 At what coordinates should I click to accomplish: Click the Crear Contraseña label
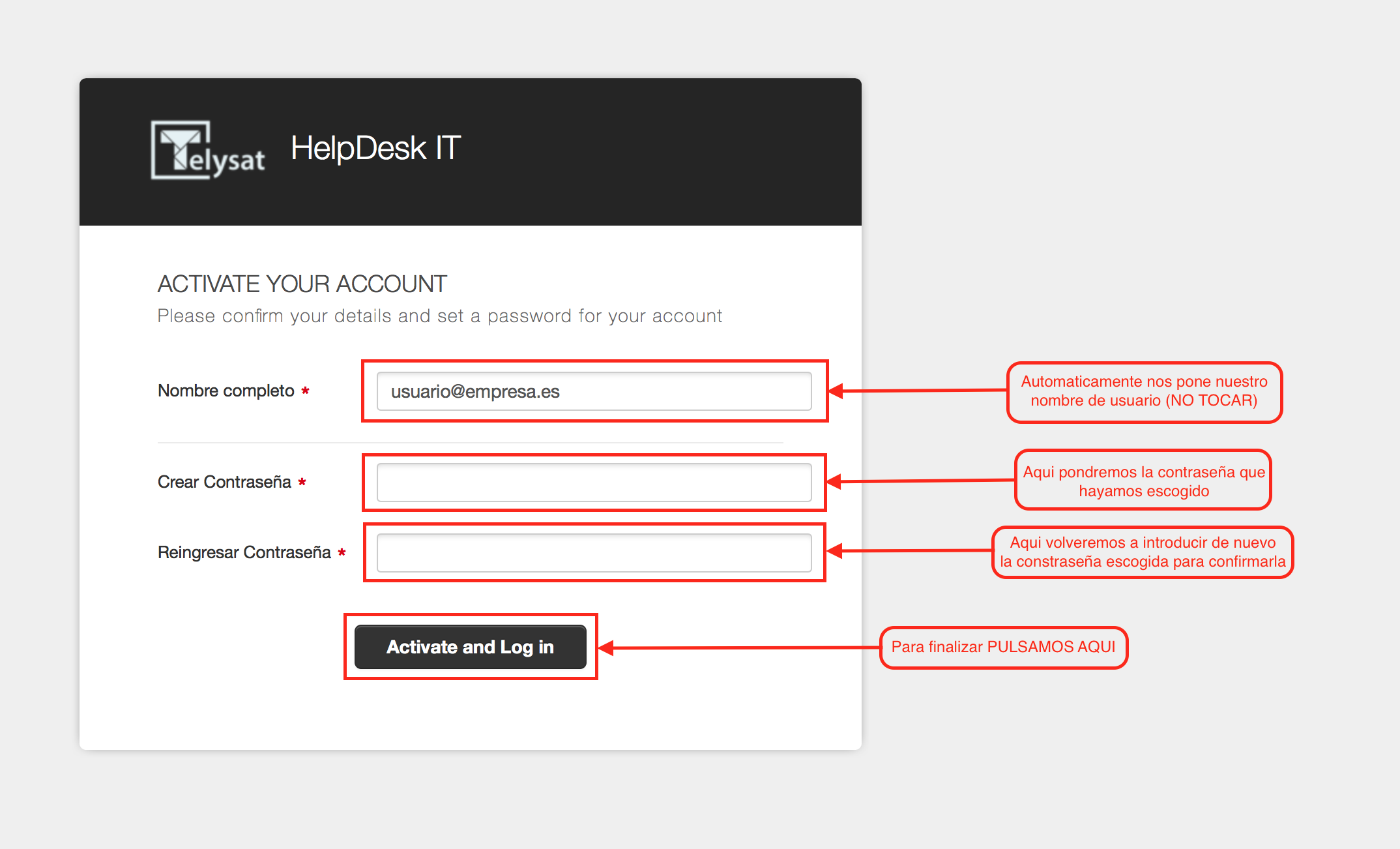pyautogui.click(x=224, y=482)
